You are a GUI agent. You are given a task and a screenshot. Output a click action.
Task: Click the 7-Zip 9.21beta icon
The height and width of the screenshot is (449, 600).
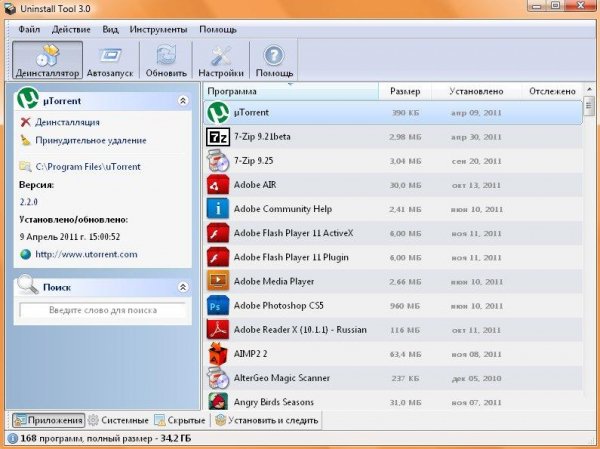click(x=218, y=137)
